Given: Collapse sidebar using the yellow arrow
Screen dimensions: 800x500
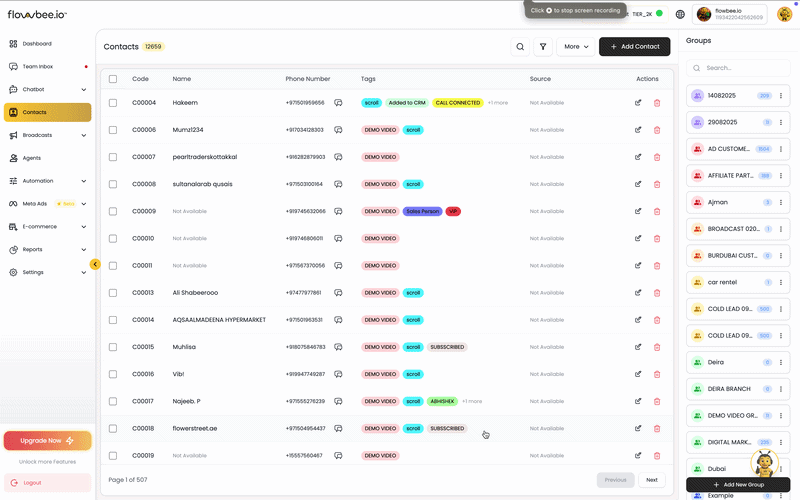Looking at the screenshot, I should pyautogui.click(x=95, y=264).
